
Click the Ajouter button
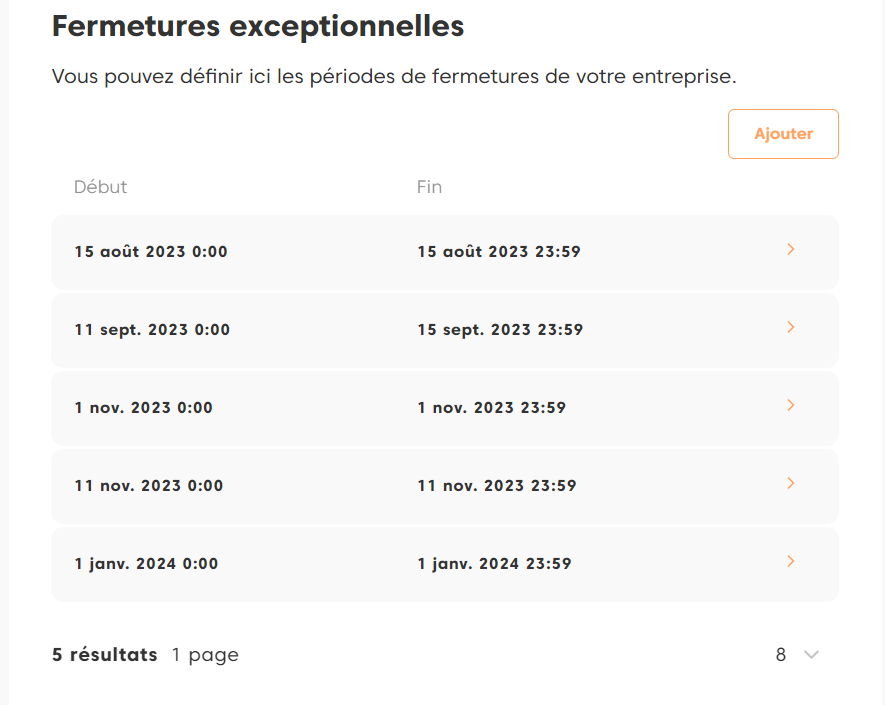point(783,134)
